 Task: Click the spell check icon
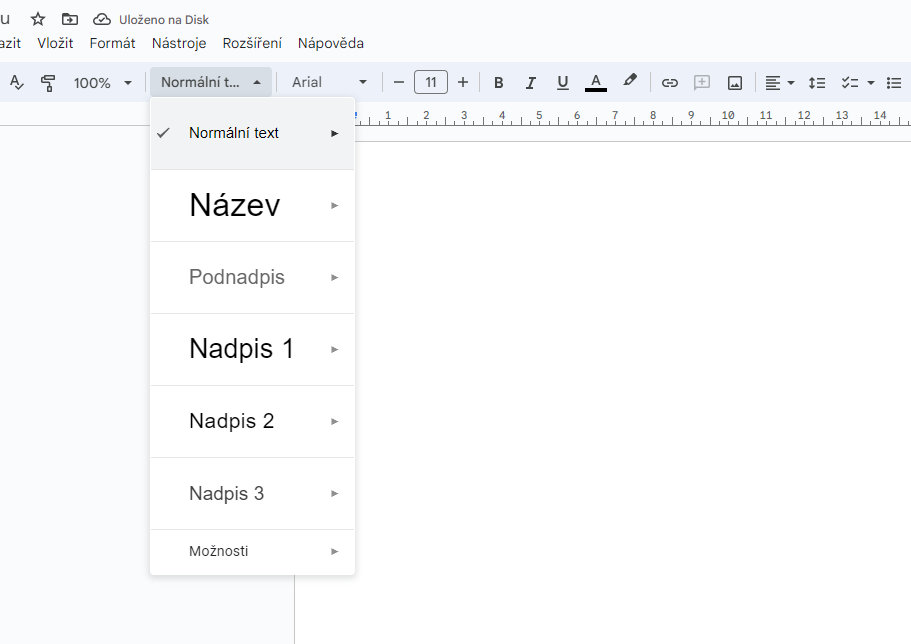16,82
